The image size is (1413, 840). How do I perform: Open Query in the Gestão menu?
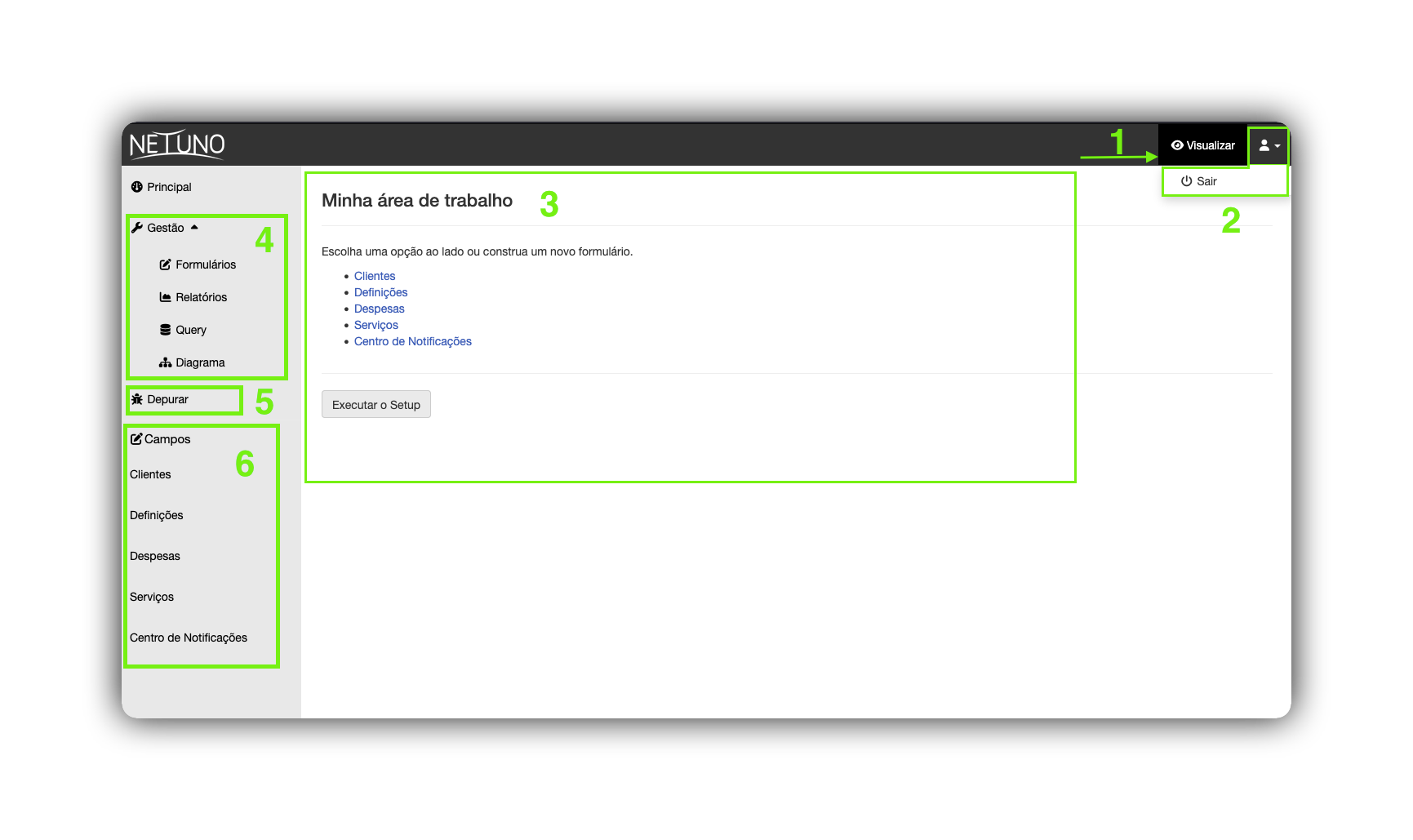191,330
